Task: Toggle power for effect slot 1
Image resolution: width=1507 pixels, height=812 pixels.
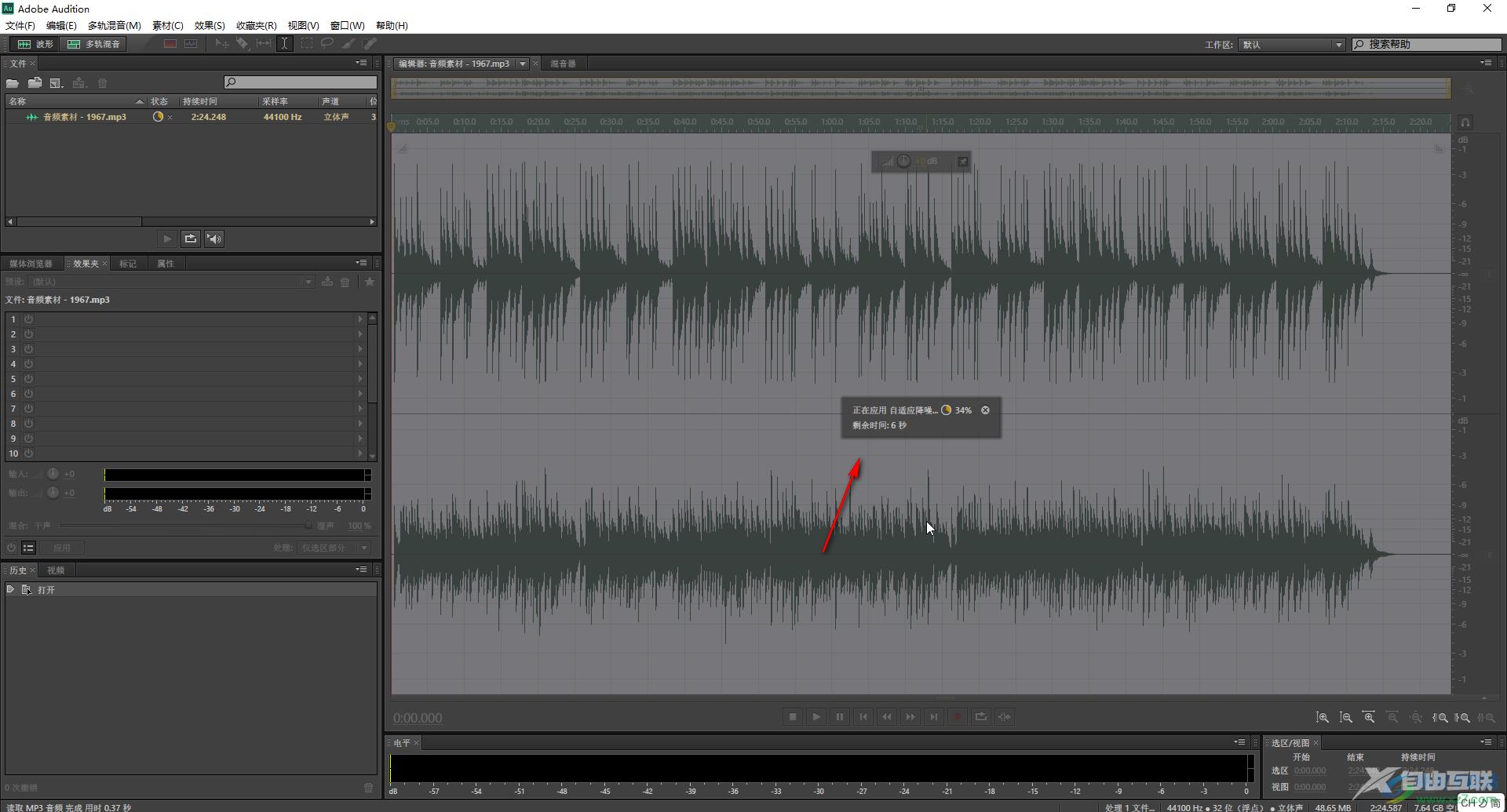Action: click(x=28, y=319)
